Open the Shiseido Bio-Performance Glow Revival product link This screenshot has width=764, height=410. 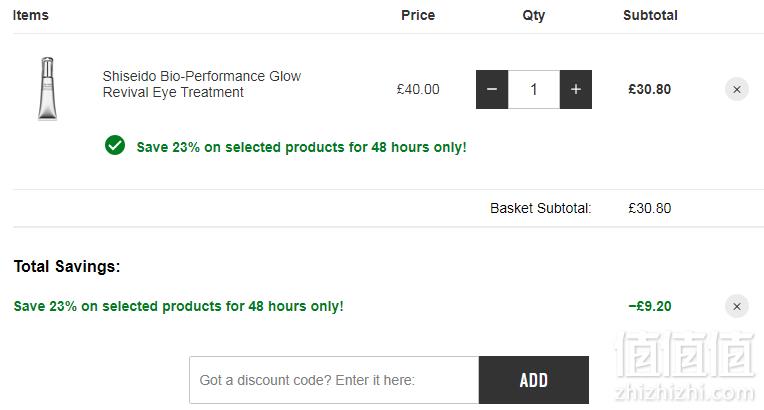click(x=202, y=84)
